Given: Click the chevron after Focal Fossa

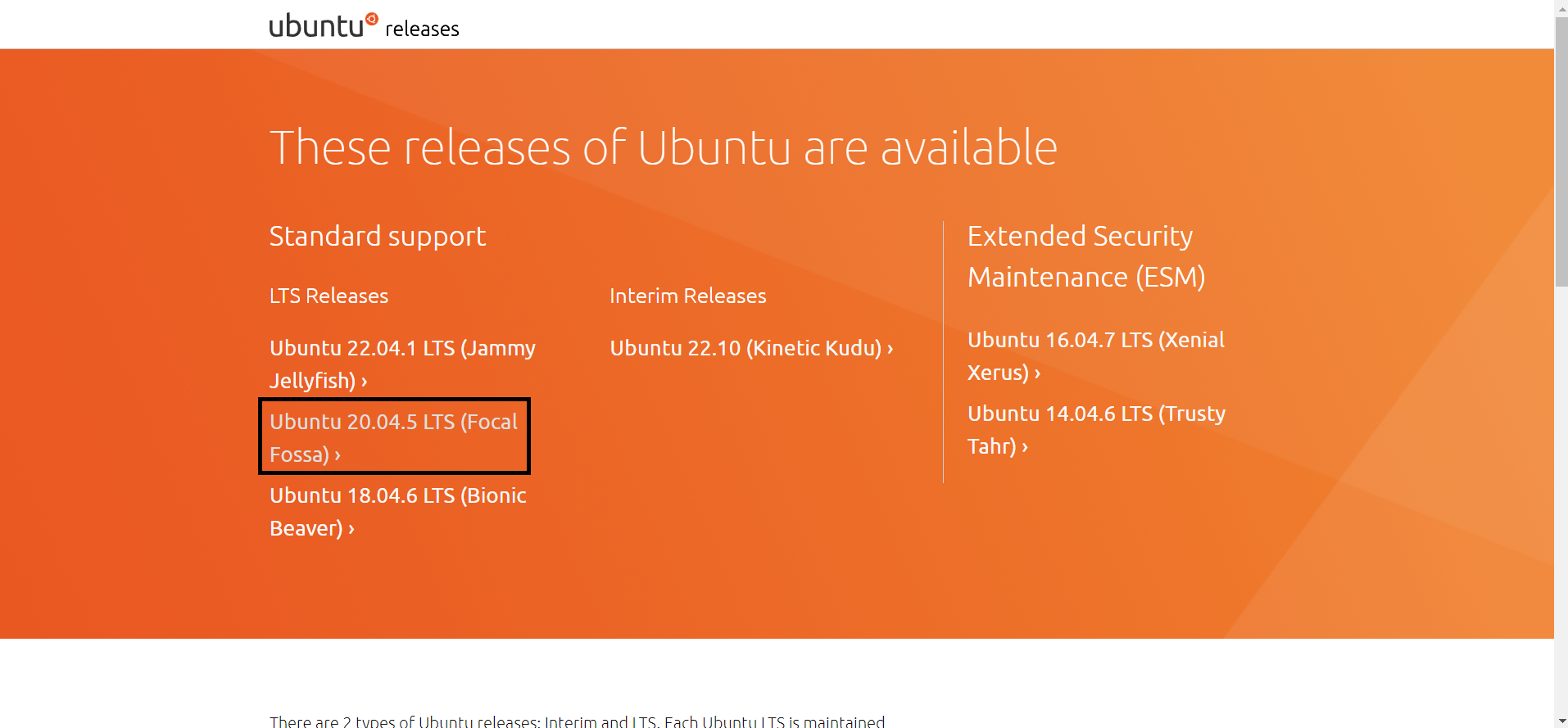Looking at the screenshot, I should [338, 455].
